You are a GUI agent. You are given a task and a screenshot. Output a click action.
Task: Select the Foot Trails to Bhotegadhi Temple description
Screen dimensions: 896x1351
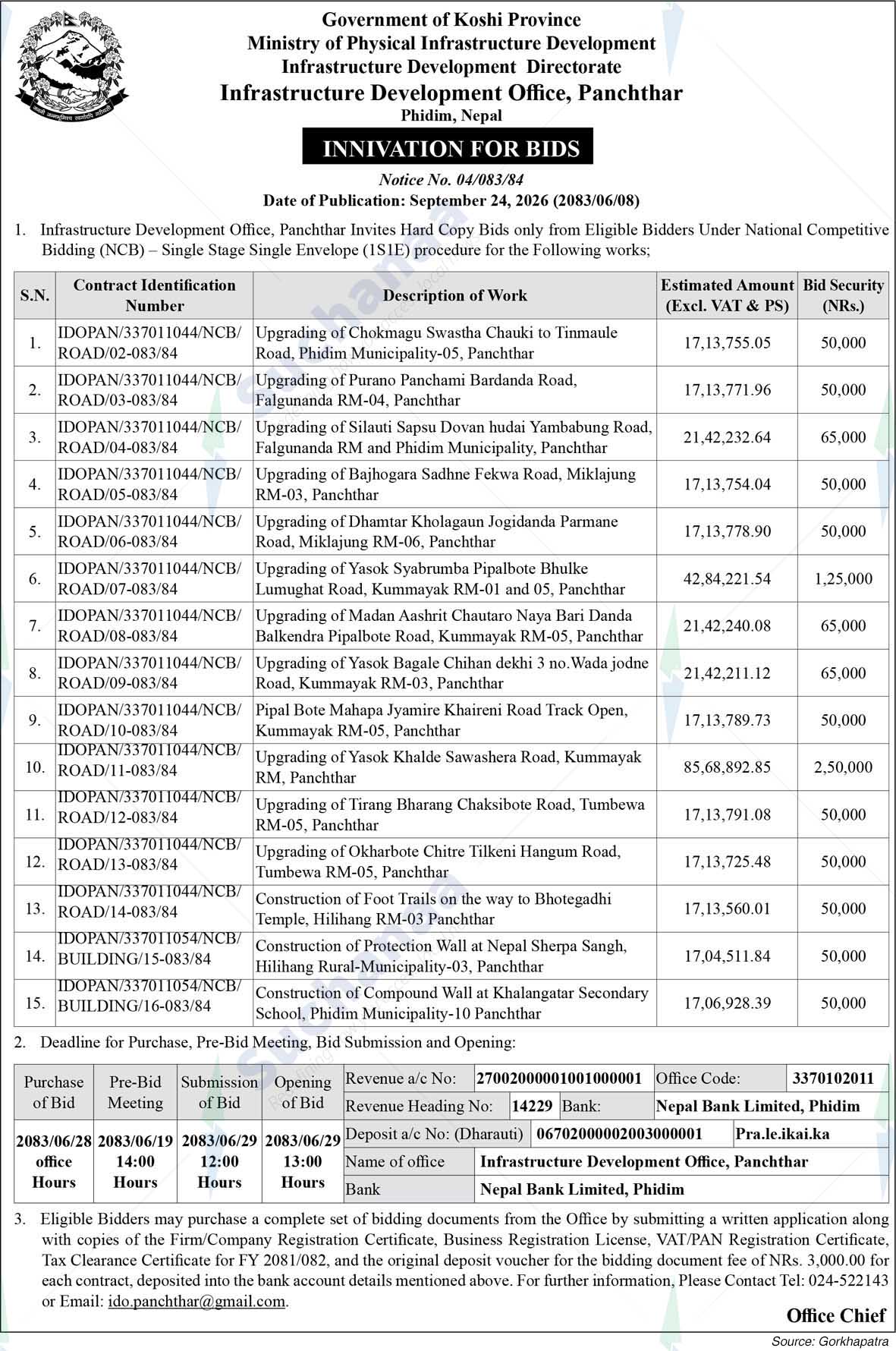click(x=433, y=909)
